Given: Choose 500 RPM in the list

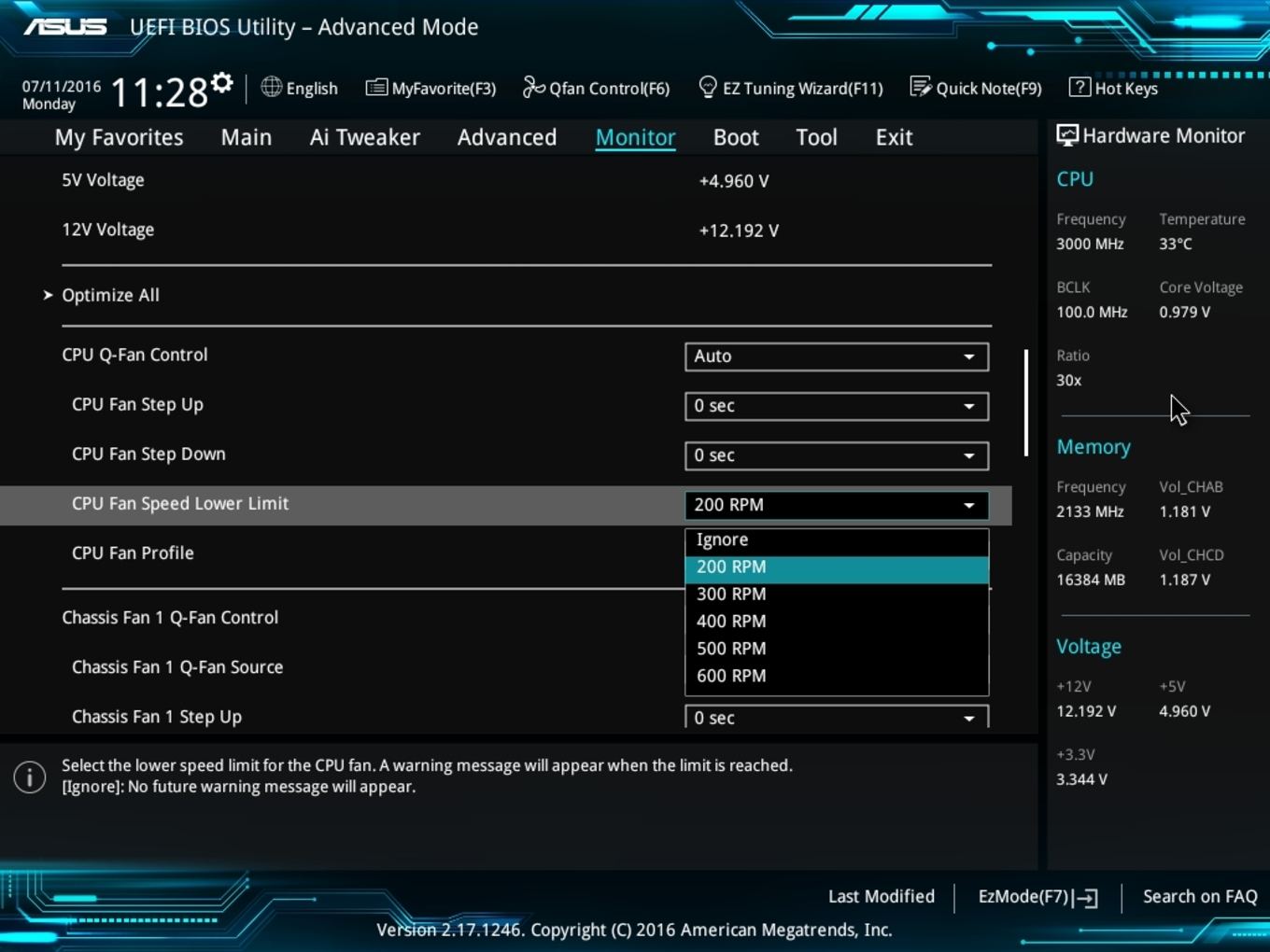Looking at the screenshot, I should 837,649.
